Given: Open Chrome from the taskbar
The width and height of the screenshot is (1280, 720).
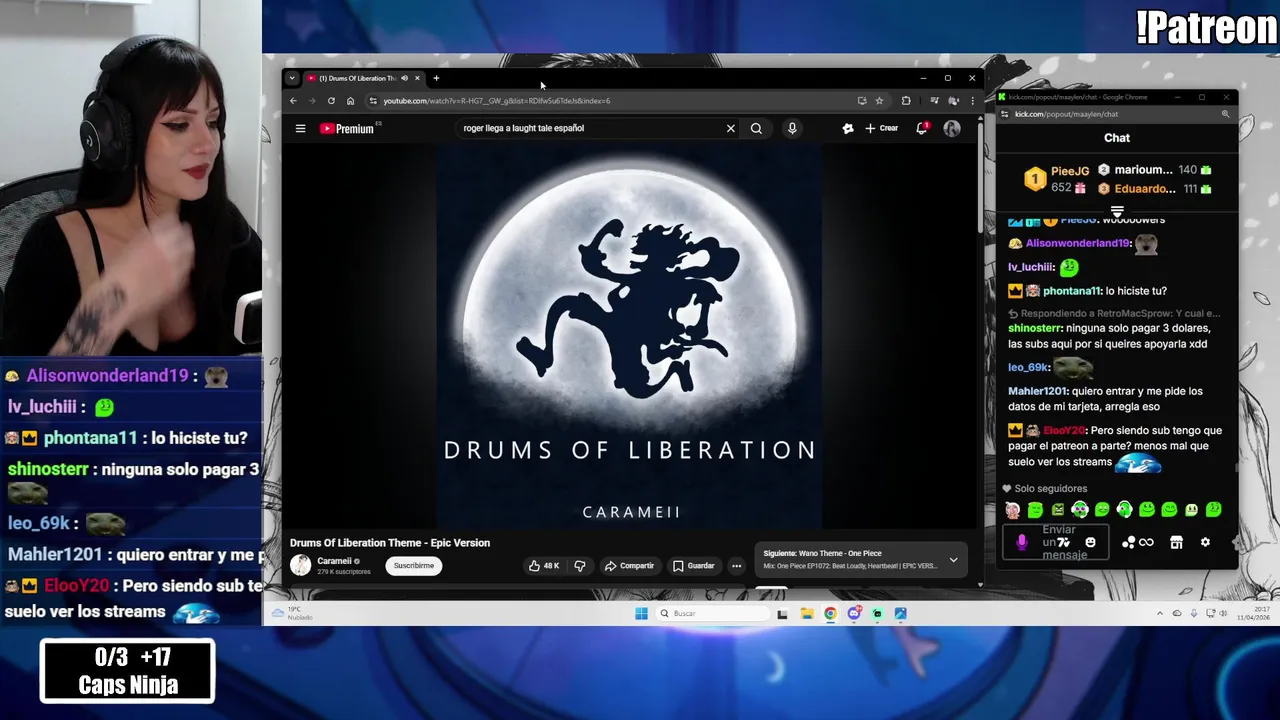Looking at the screenshot, I should [830, 613].
